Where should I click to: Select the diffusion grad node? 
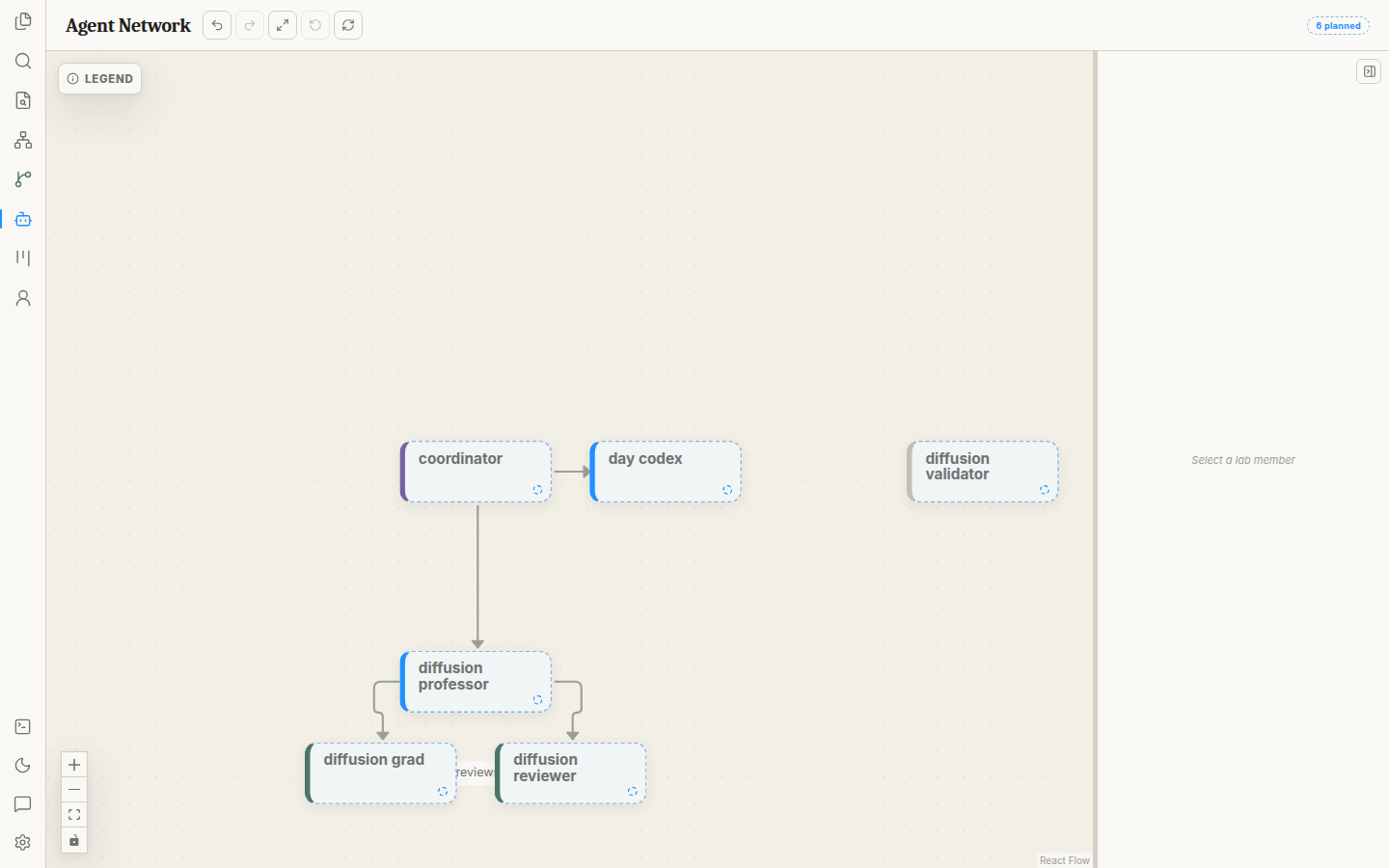381,773
